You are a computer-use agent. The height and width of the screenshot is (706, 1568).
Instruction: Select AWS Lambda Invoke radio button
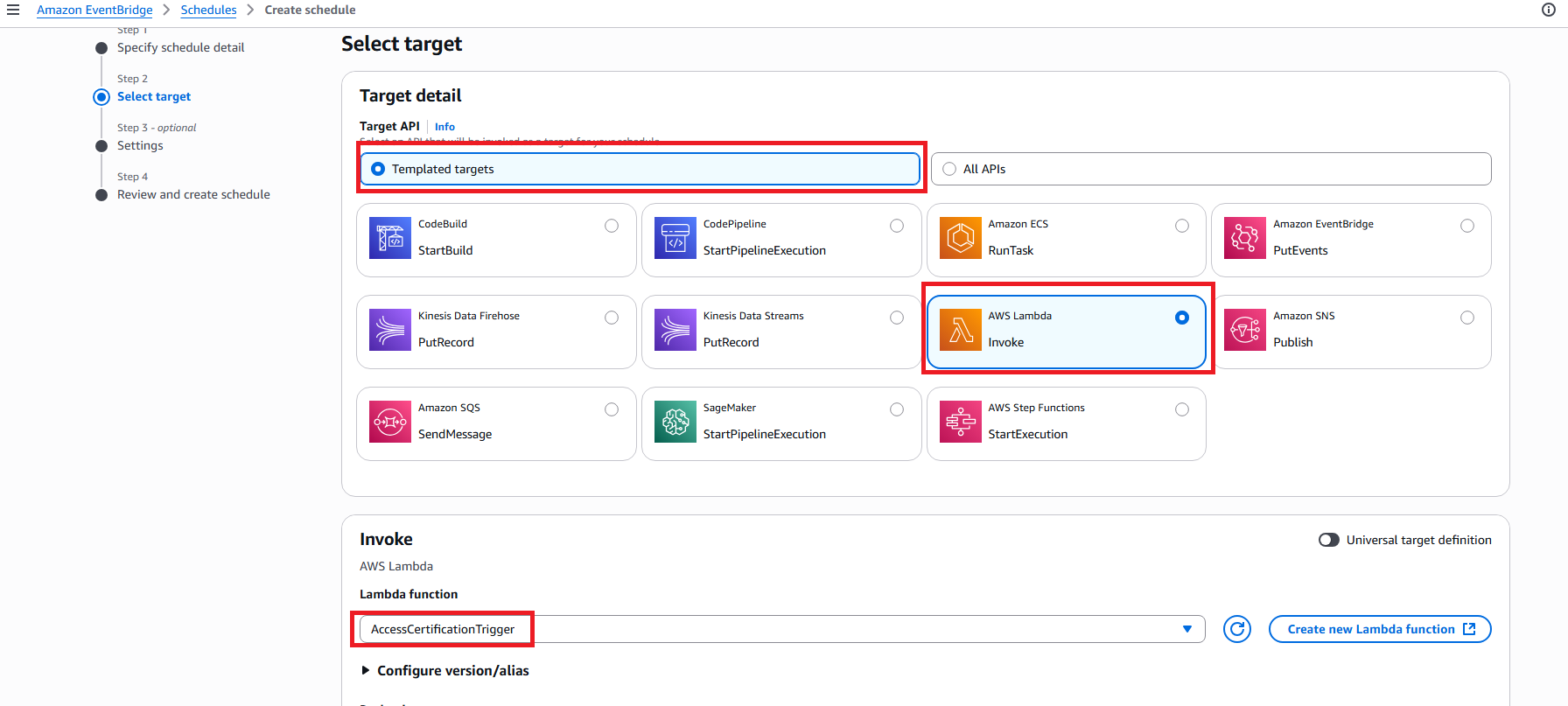pyautogui.click(x=1182, y=318)
